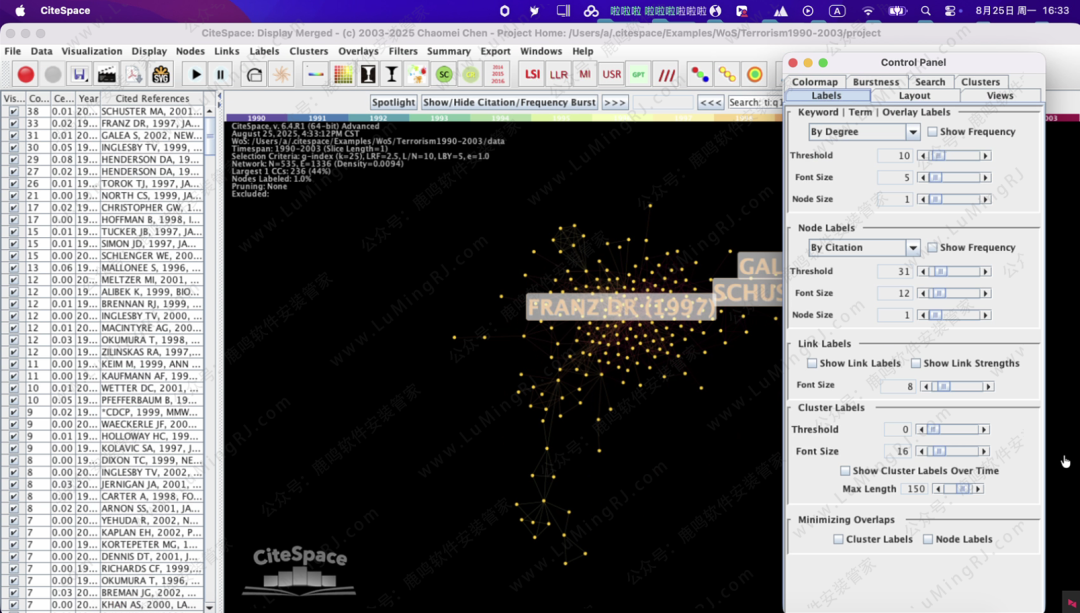
Task: Toggle Show Cluster Labels Over Time
Action: (845, 471)
